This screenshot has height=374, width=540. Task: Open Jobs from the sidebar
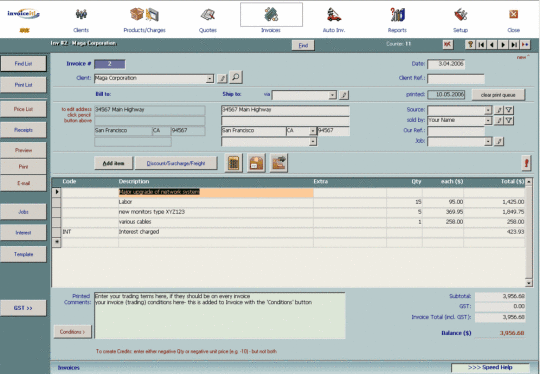click(x=23, y=212)
